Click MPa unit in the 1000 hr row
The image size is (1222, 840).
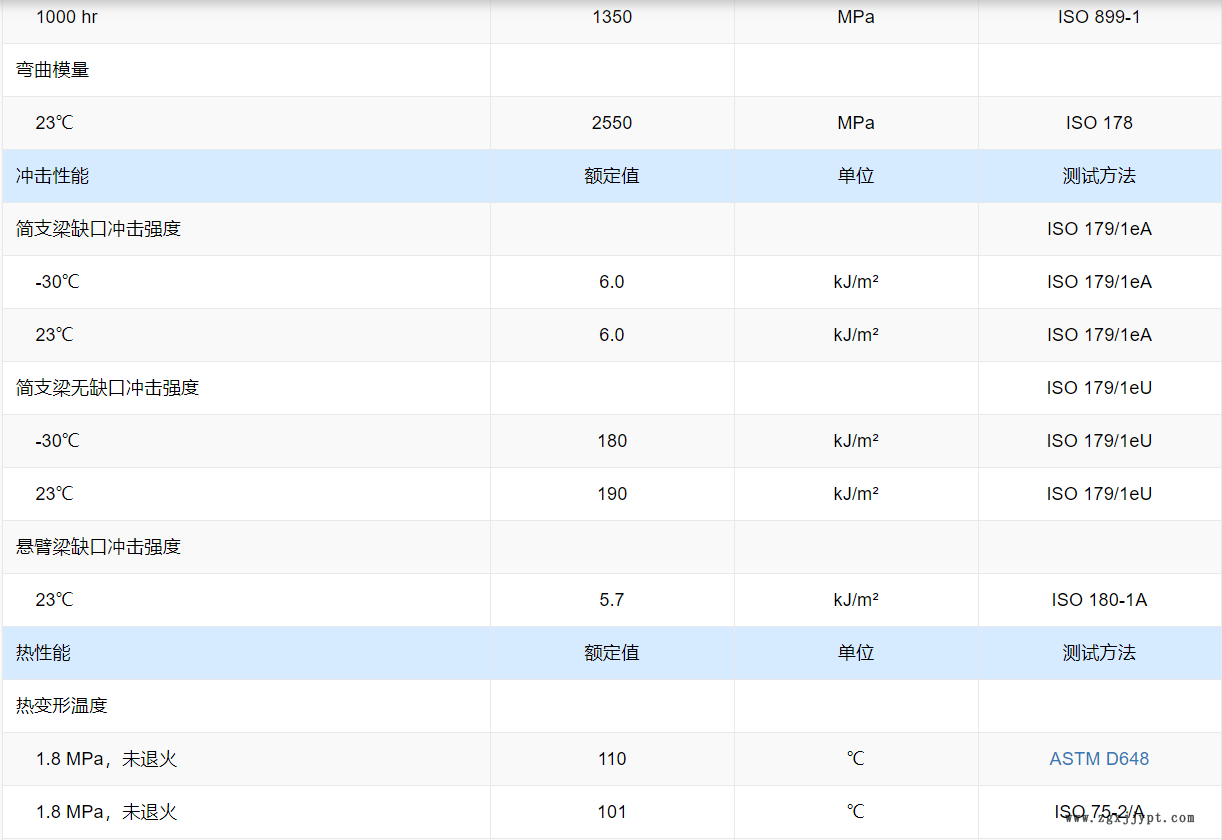[x=856, y=17]
